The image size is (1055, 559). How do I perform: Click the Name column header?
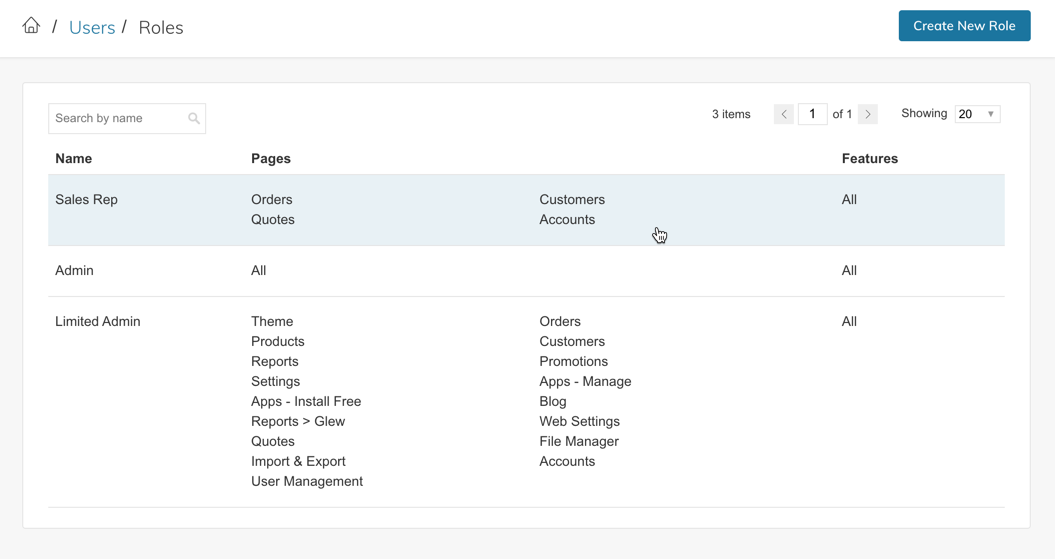point(74,159)
